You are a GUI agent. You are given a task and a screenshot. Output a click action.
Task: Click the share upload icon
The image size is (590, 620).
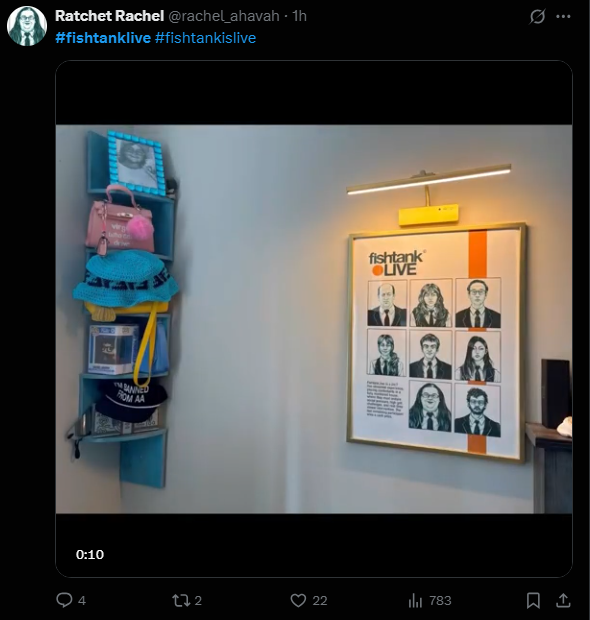563,600
